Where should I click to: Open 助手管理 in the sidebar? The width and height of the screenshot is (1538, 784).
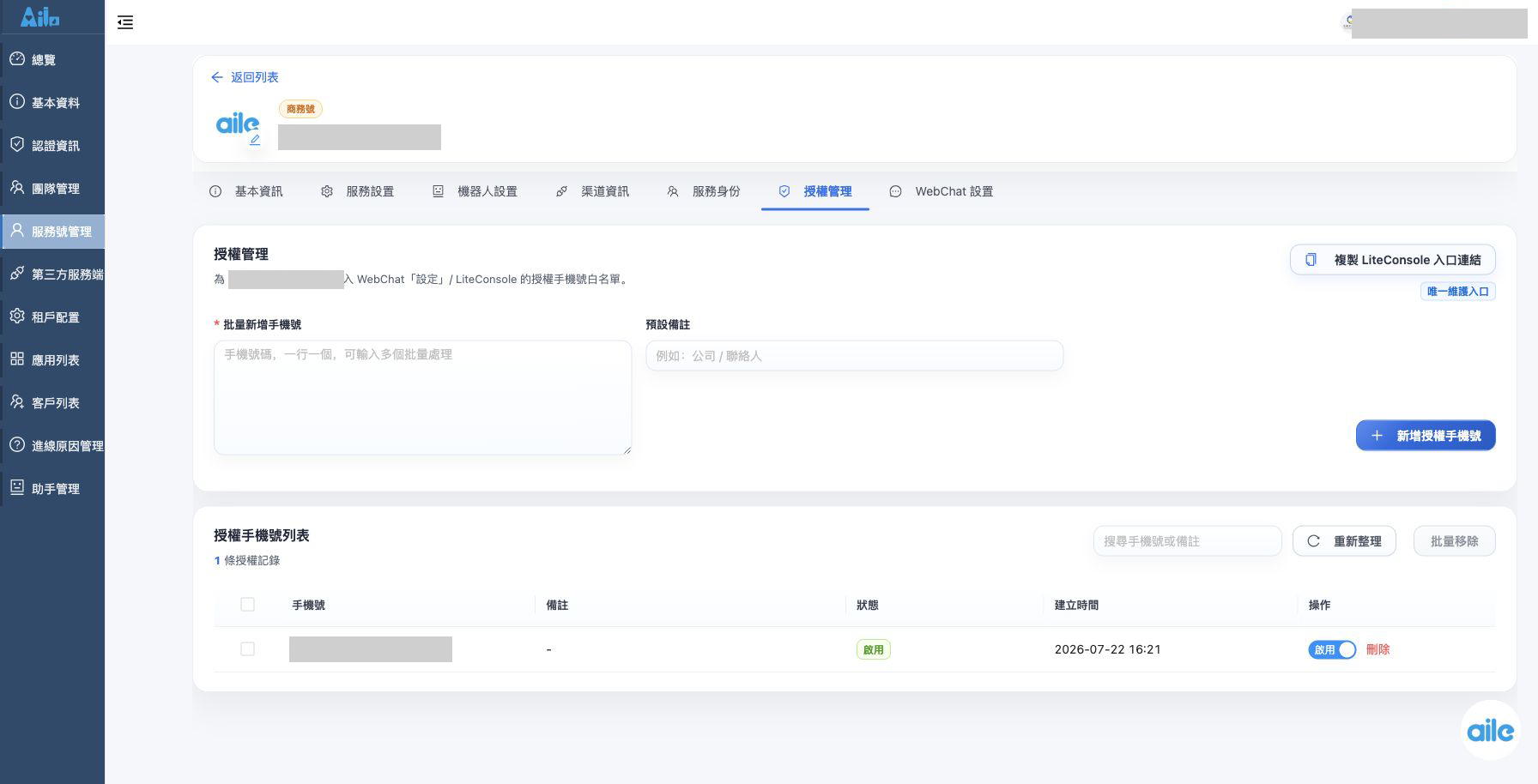point(52,488)
